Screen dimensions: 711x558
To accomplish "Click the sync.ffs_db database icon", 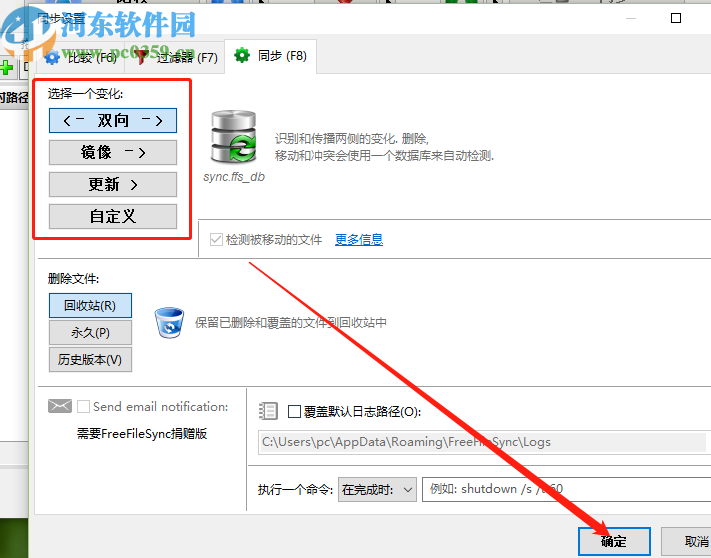I will [234, 137].
